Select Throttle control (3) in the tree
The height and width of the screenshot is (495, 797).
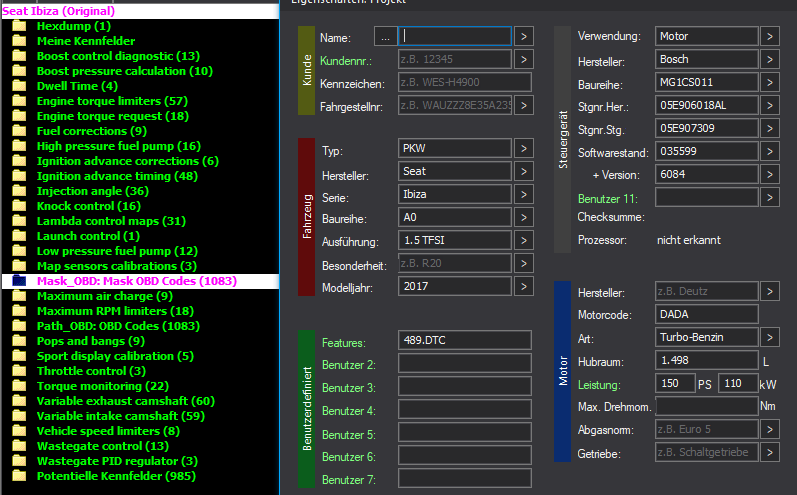tap(91, 371)
